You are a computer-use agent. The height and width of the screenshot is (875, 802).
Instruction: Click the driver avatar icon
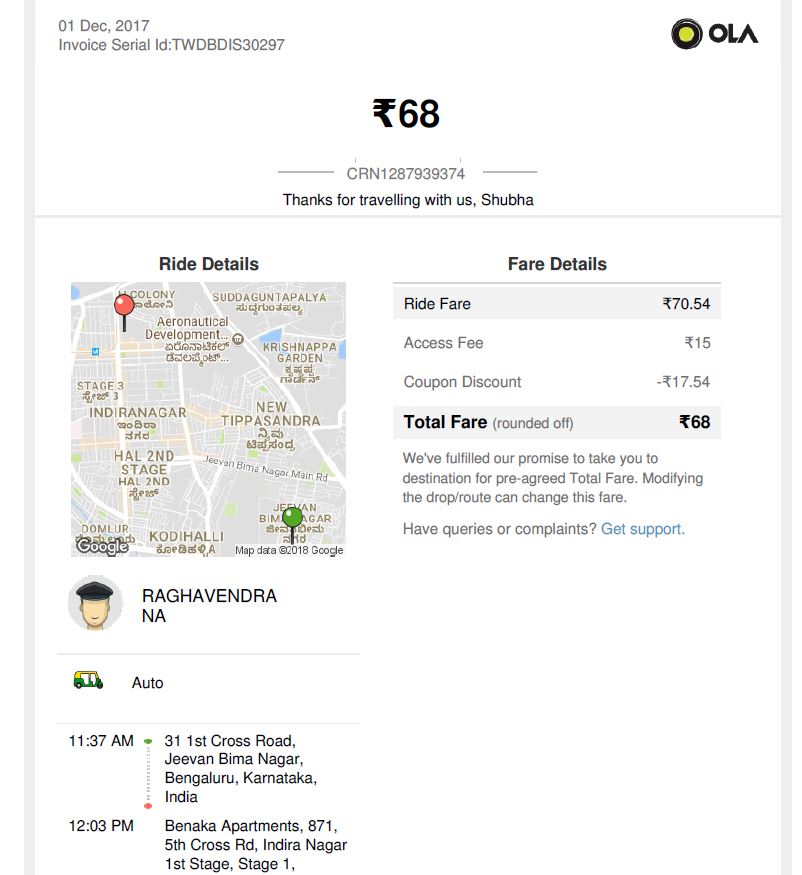(x=95, y=602)
